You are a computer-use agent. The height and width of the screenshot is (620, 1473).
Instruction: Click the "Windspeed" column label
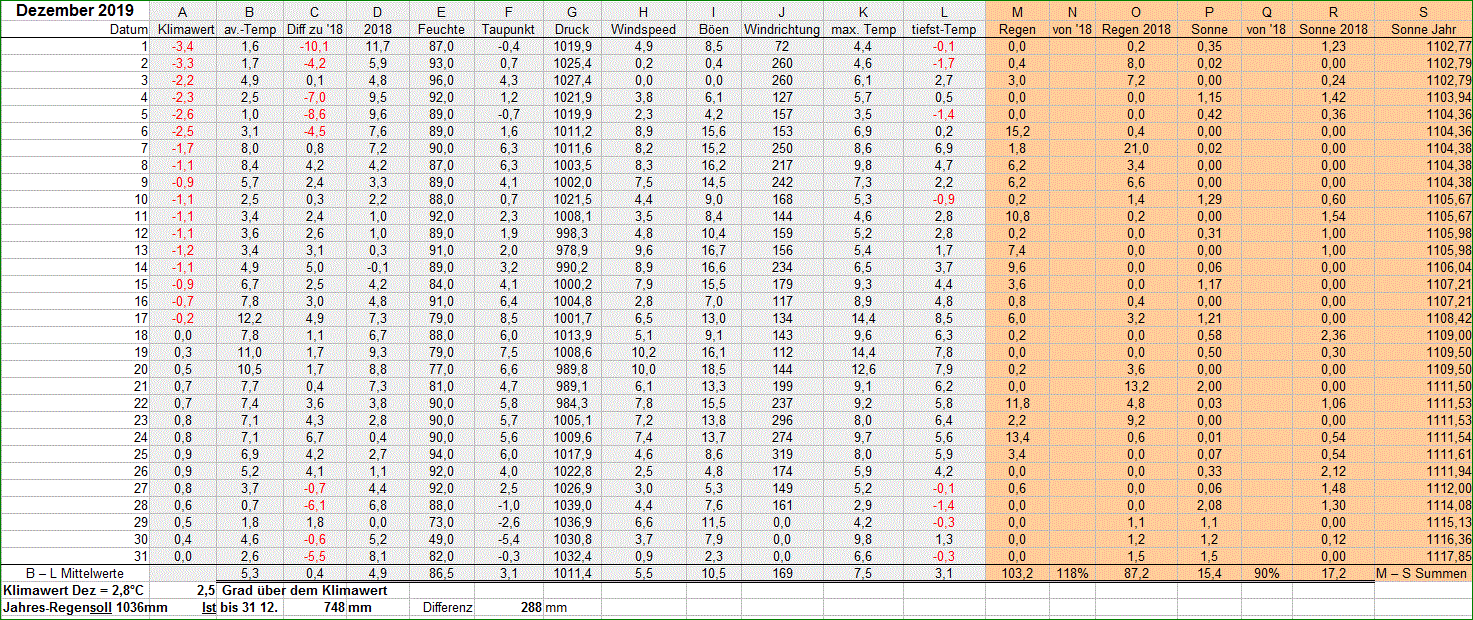(643, 30)
